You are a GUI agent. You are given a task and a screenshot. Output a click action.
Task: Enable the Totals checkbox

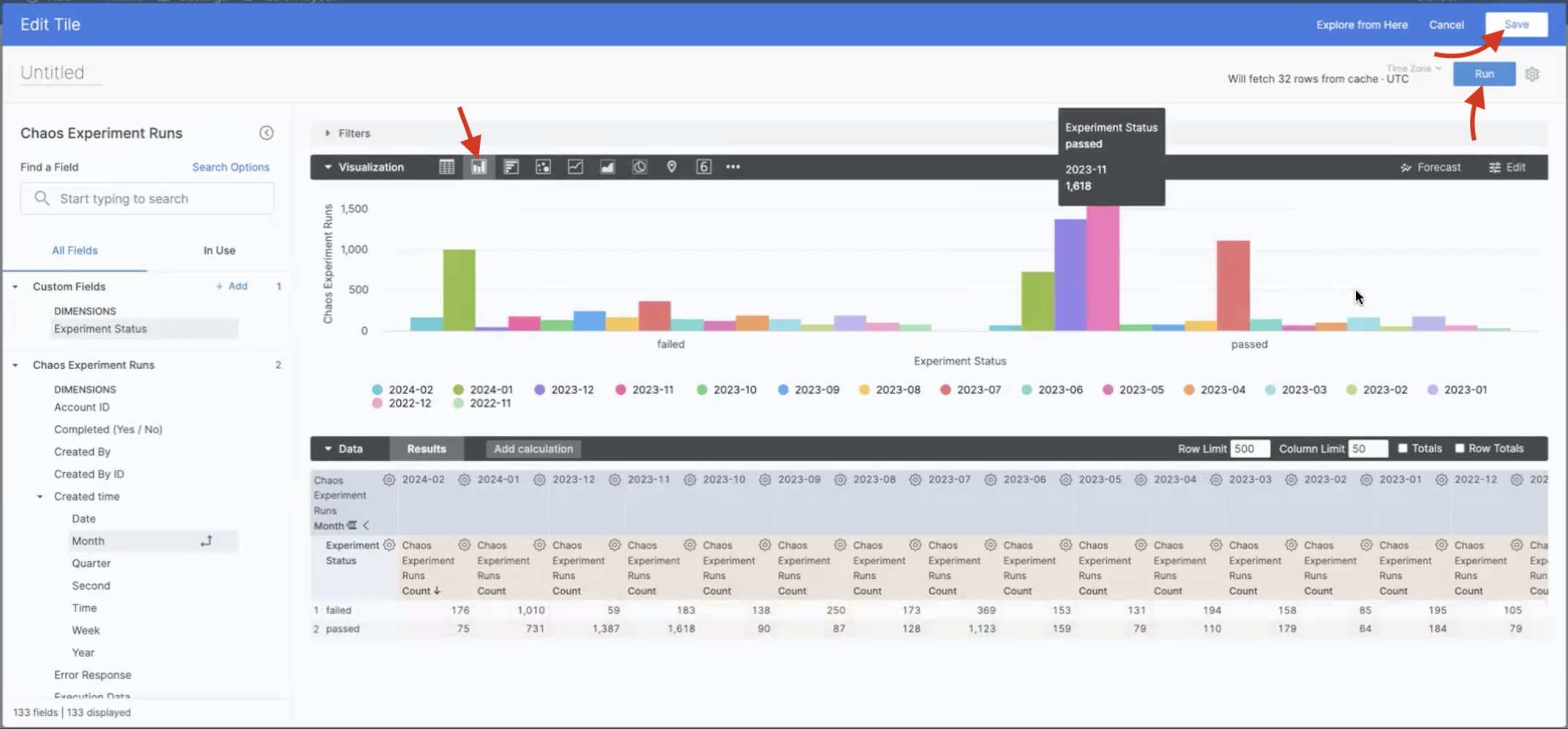click(1403, 448)
